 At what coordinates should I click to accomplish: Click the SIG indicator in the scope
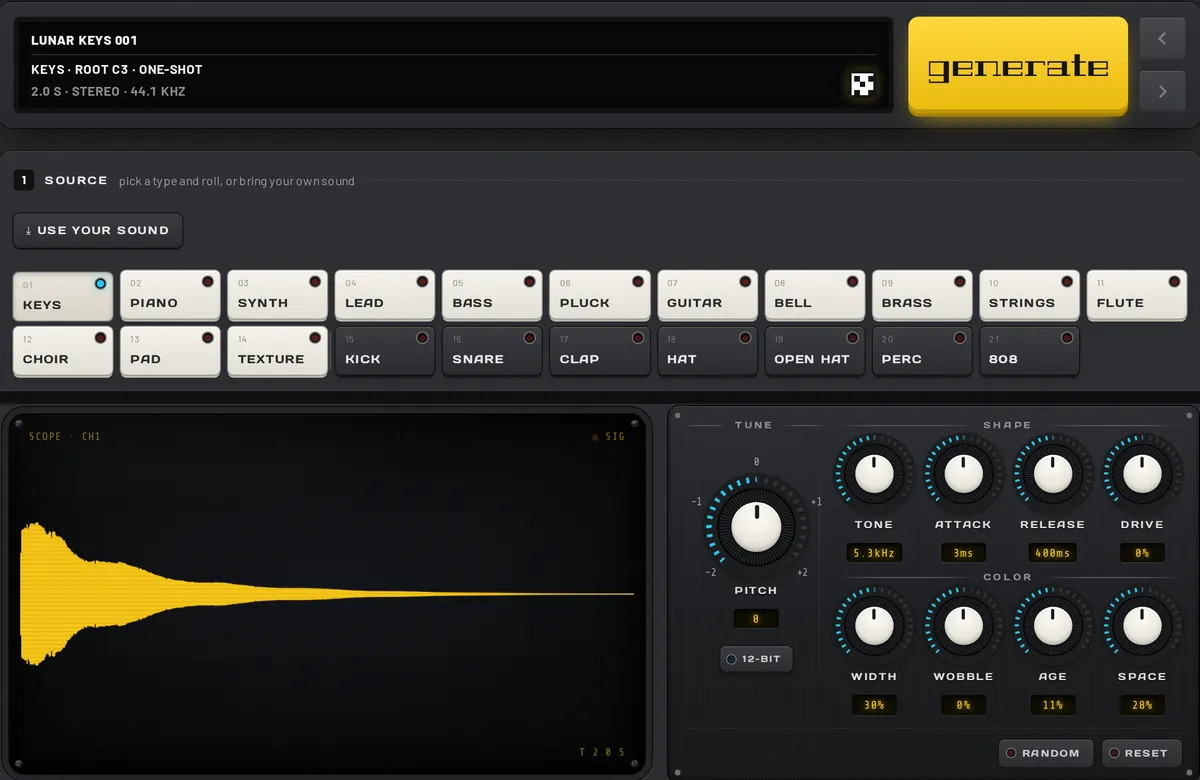[608, 437]
